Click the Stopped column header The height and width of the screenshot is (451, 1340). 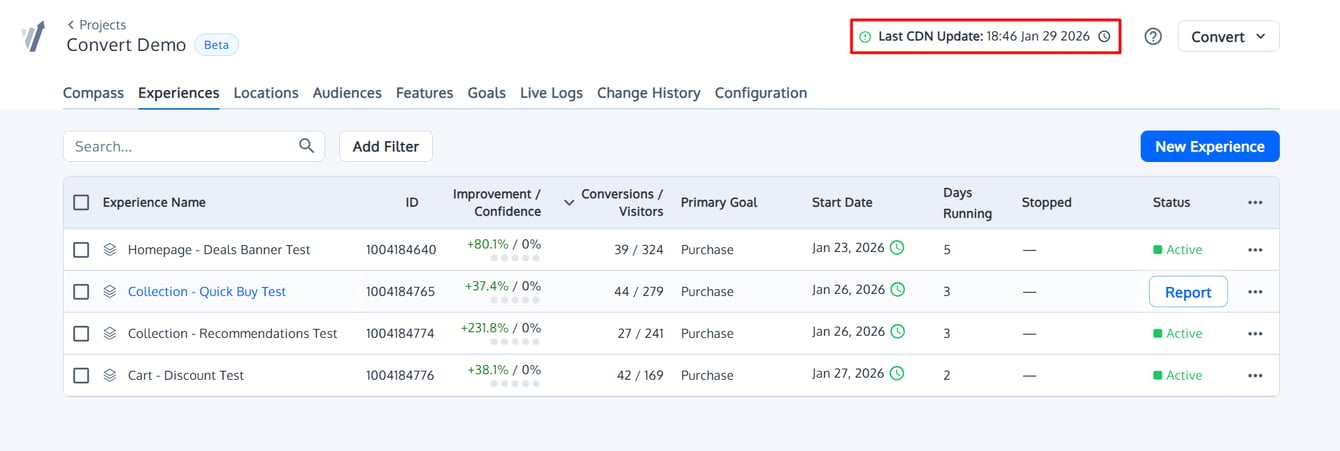coord(1047,202)
